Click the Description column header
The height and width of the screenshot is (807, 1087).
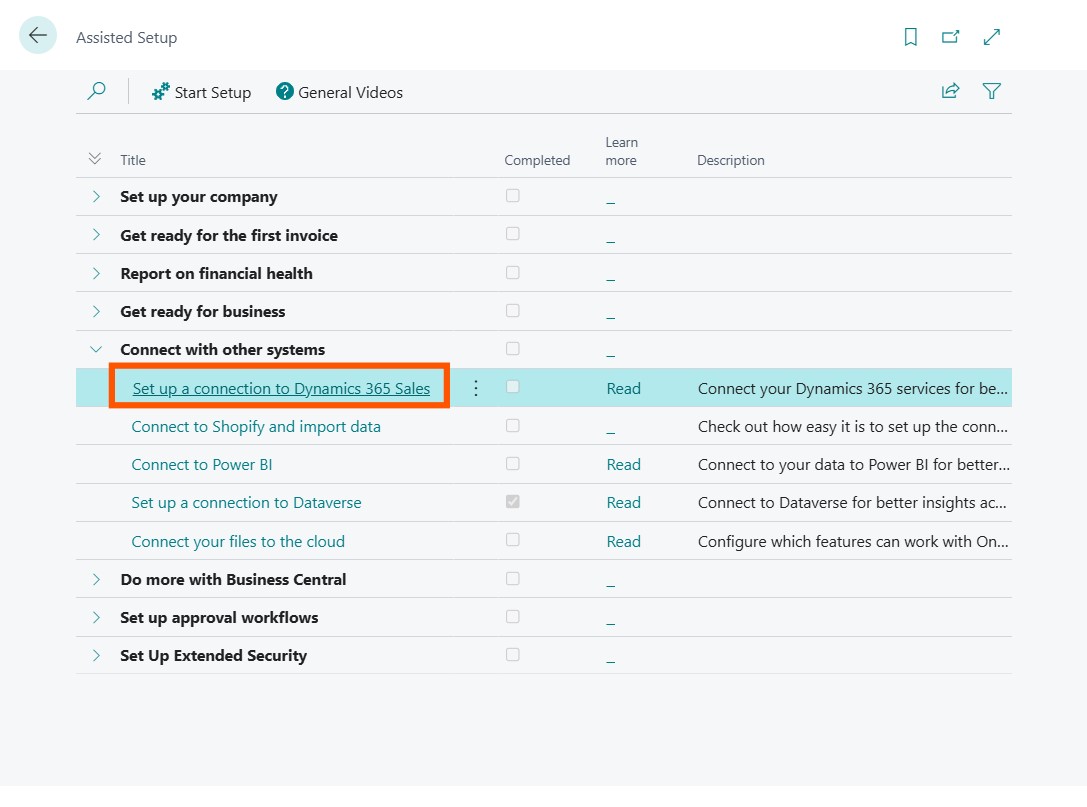pos(730,160)
